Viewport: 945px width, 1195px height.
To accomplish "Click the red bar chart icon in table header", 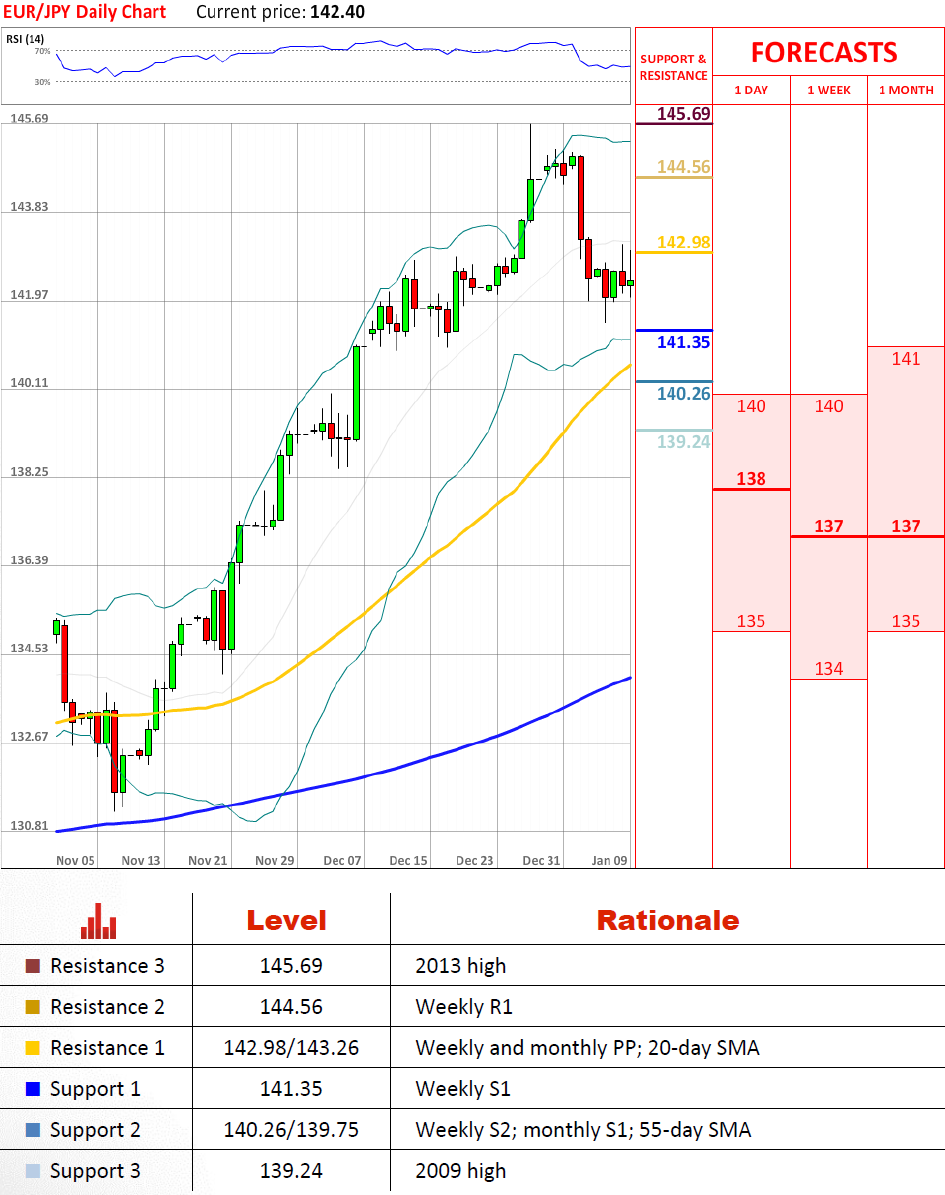I will [x=98, y=921].
